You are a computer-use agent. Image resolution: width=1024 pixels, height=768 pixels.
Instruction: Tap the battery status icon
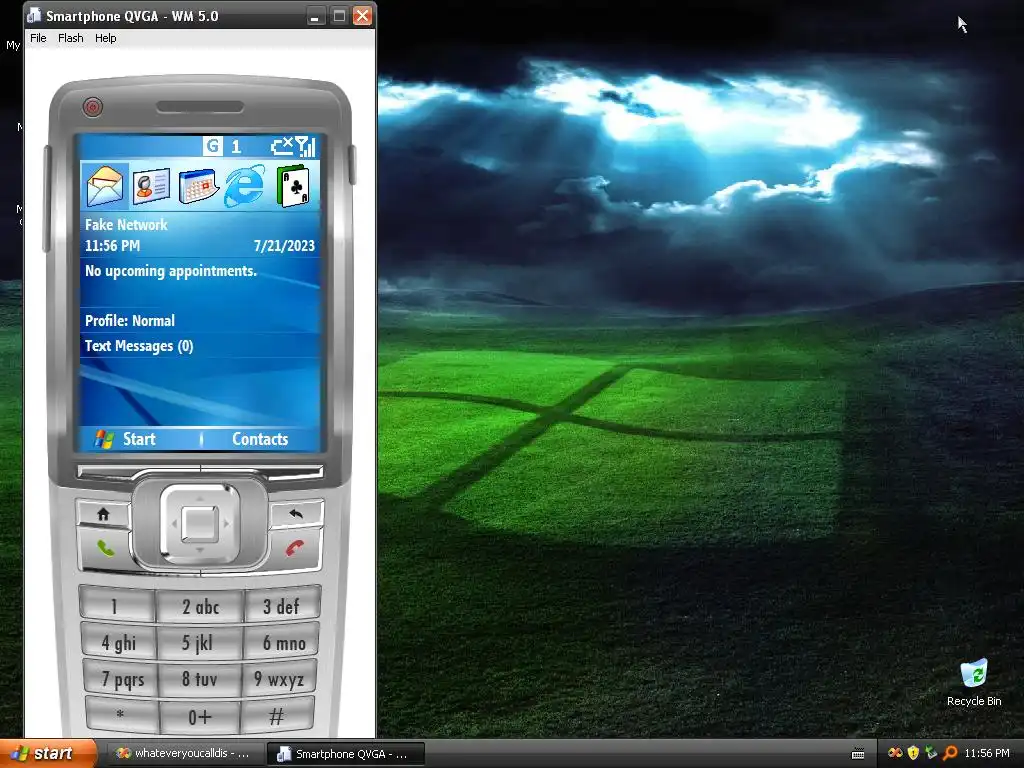pos(282,146)
